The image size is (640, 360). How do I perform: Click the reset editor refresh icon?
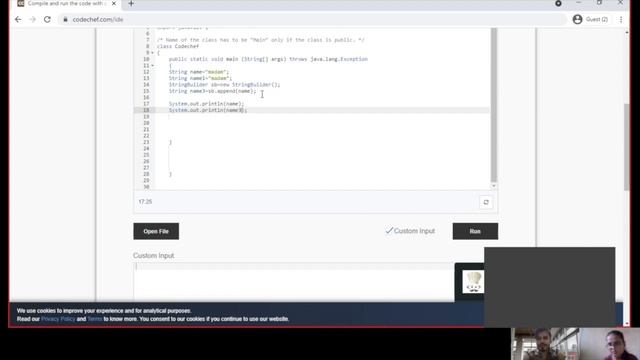[486, 202]
